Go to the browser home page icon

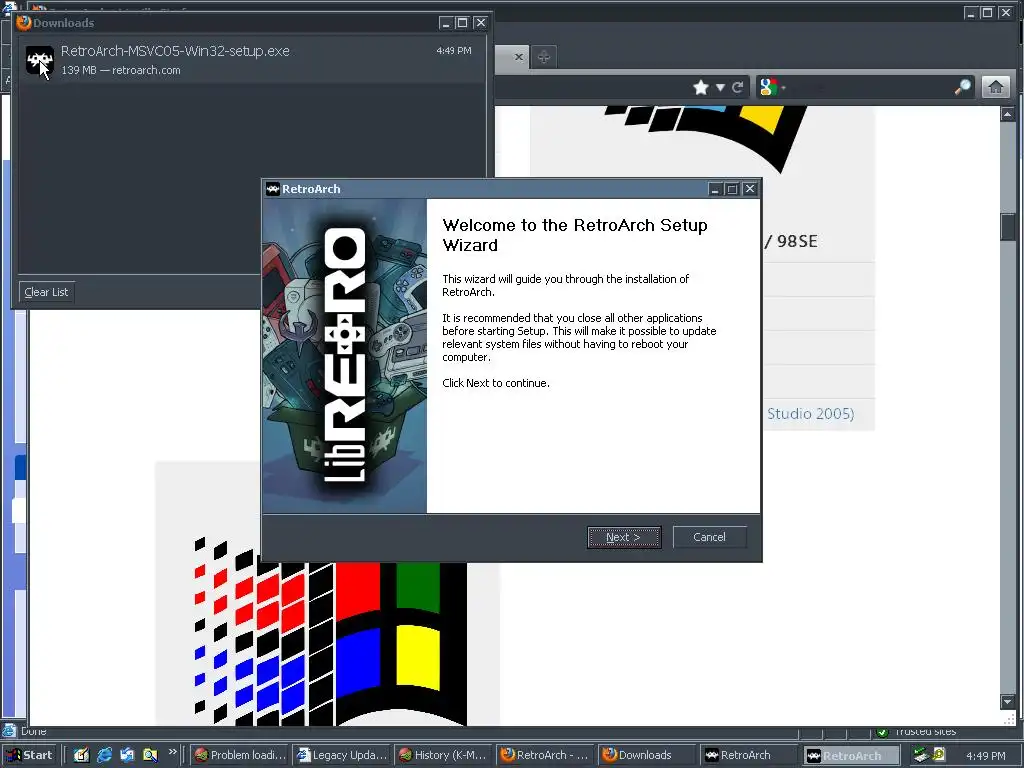coord(996,87)
